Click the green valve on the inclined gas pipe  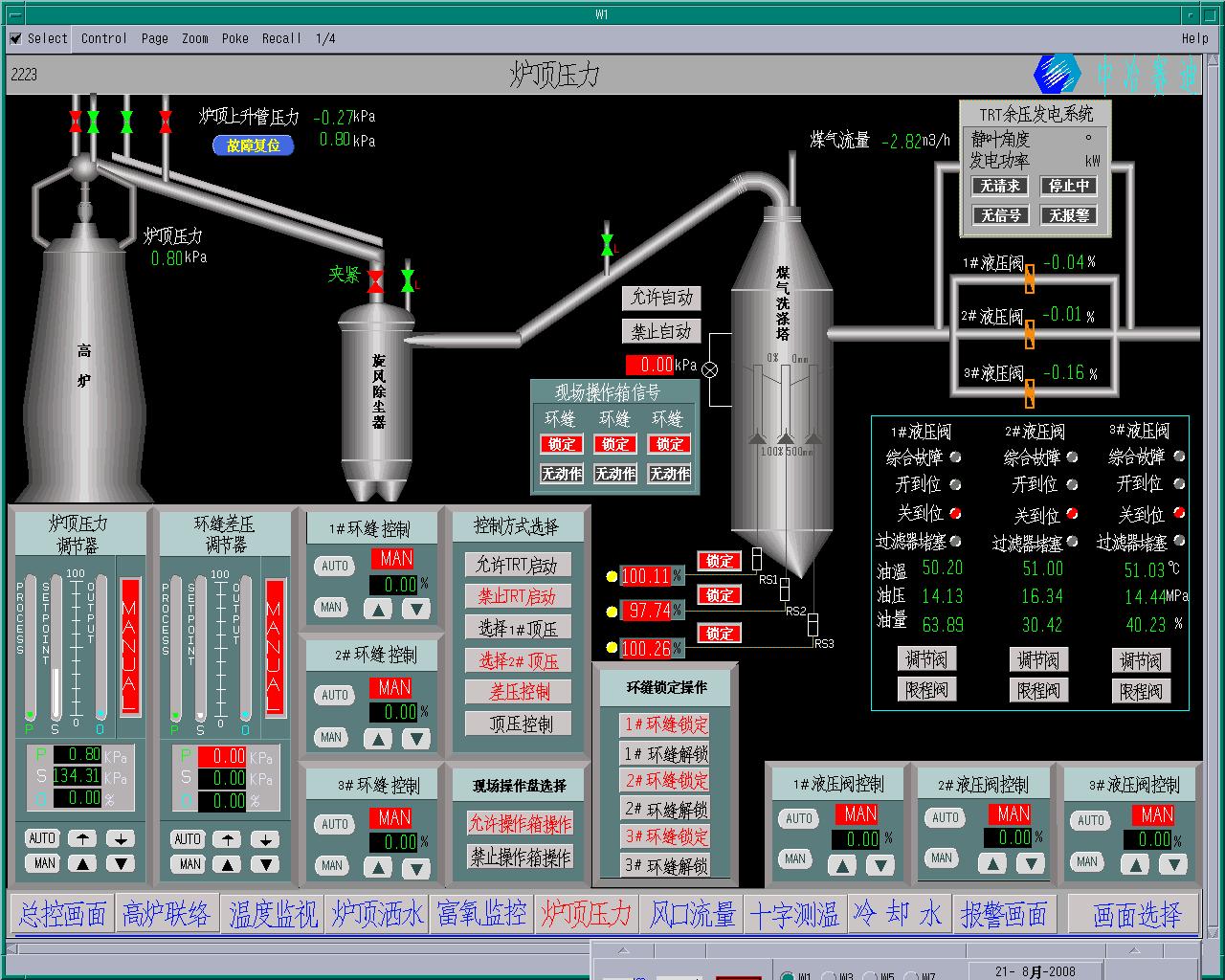[x=607, y=245]
